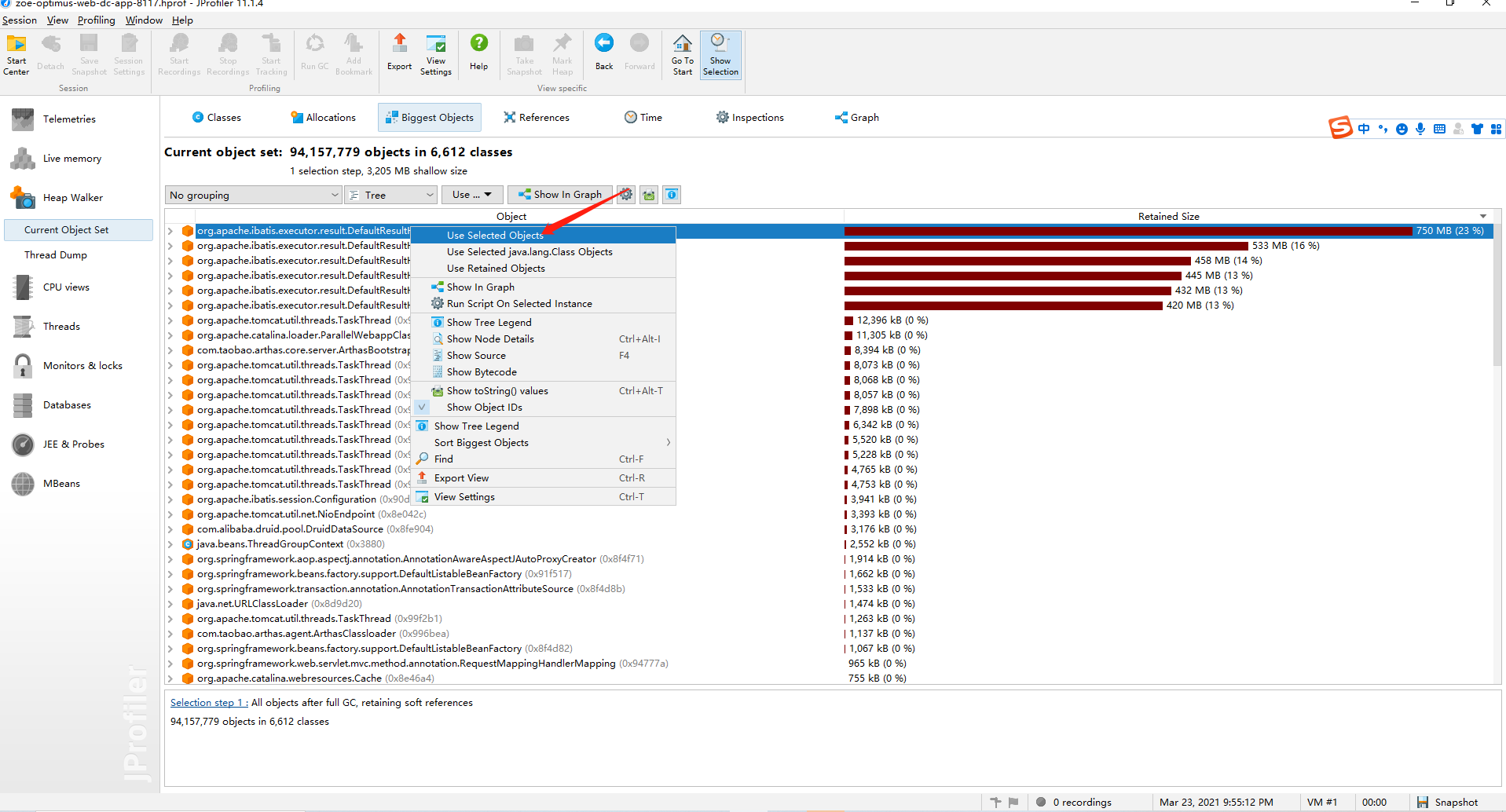Click the pin icon in the status bar
This screenshot has width=1506, height=812.
pos(996,802)
